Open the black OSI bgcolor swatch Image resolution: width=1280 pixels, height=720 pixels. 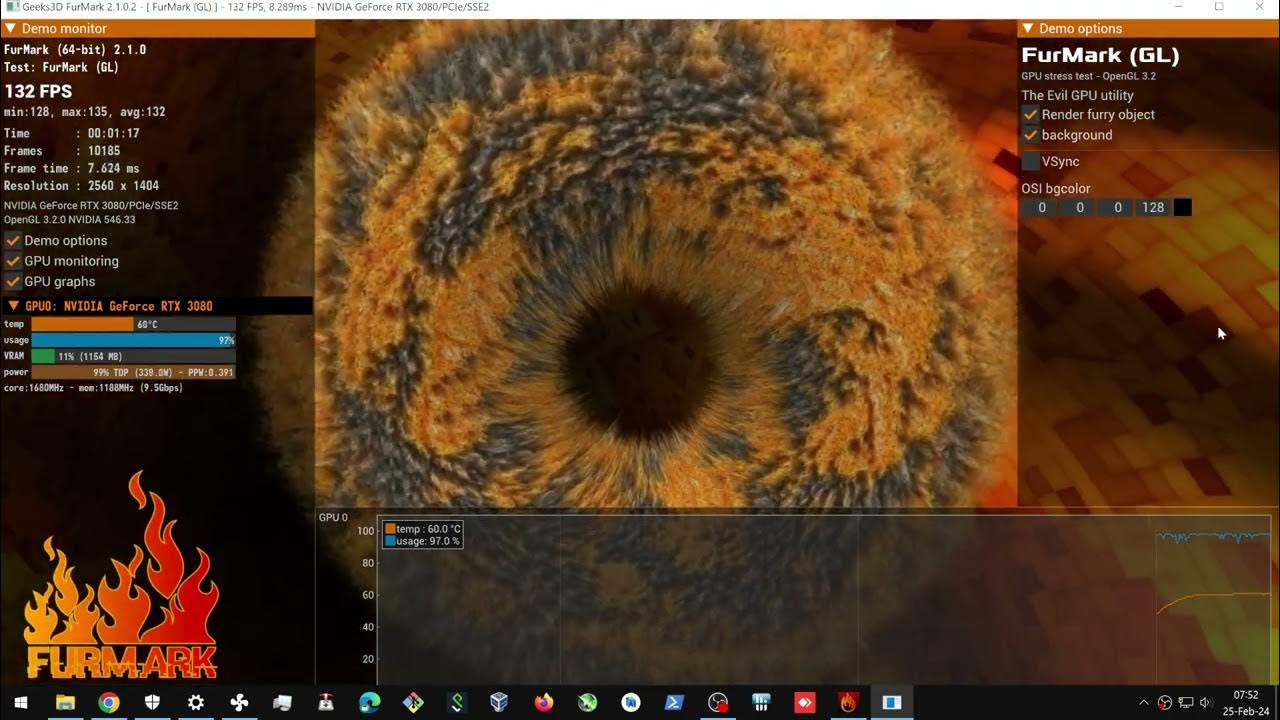[x=1182, y=207]
